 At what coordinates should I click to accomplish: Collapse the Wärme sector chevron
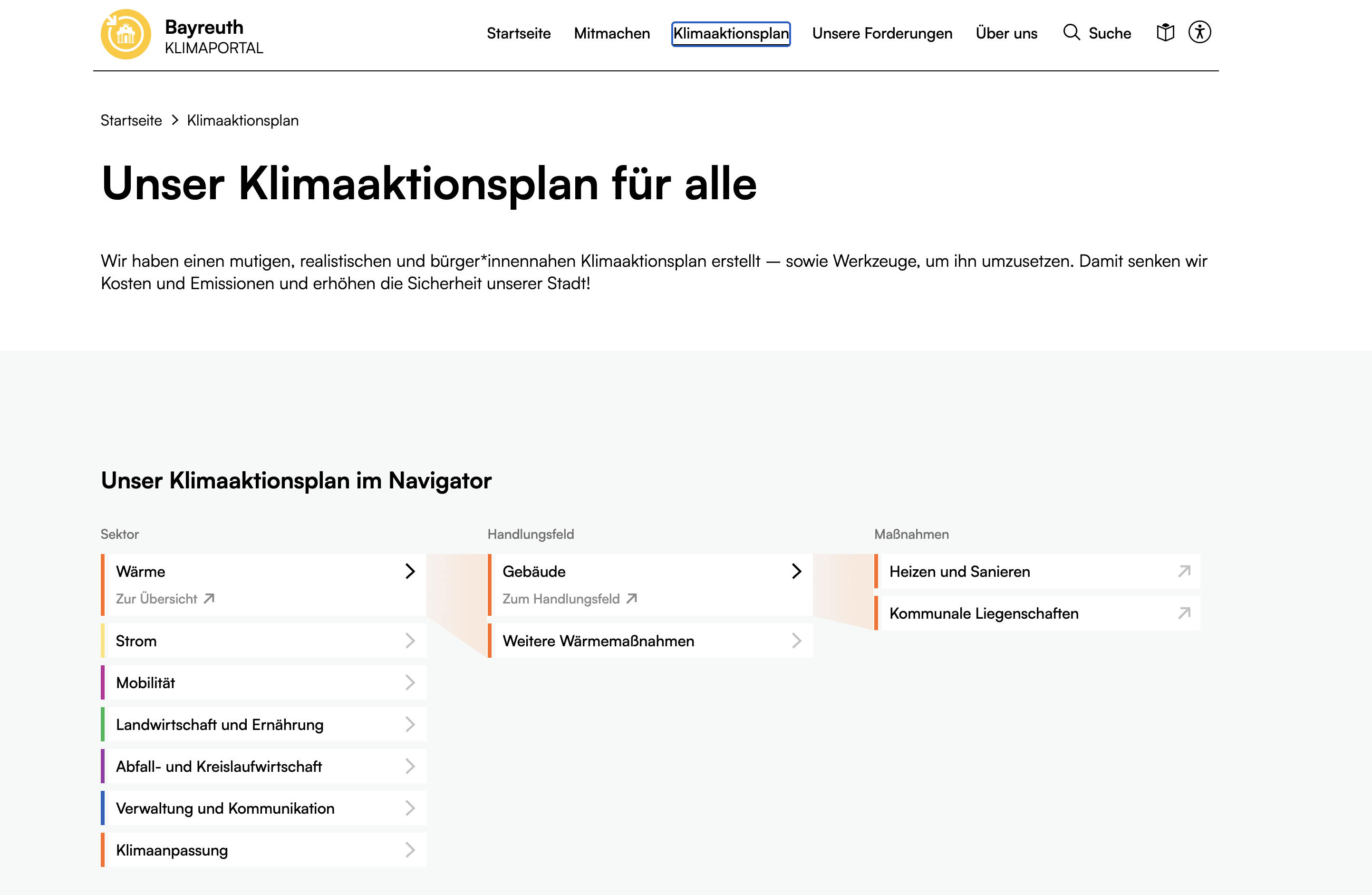click(410, 571)
